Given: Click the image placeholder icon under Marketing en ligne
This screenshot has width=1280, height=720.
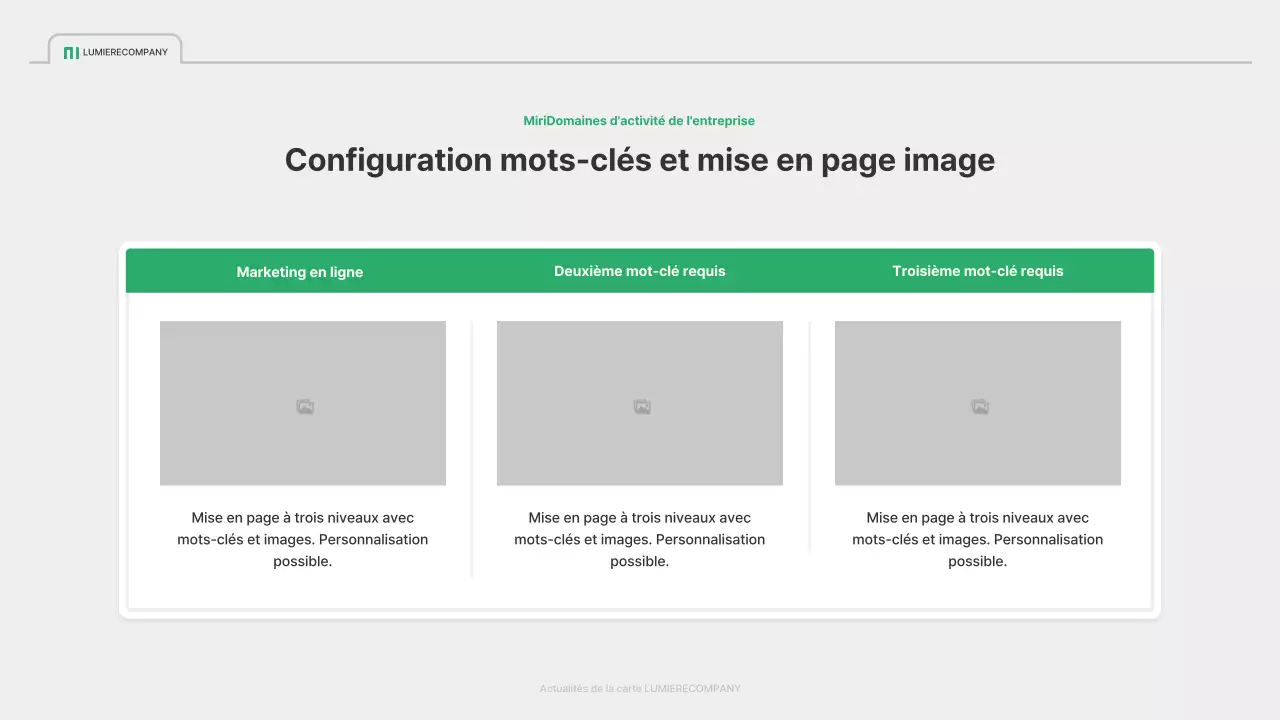Looking at the screenshot, I should (x=303, y=404).
